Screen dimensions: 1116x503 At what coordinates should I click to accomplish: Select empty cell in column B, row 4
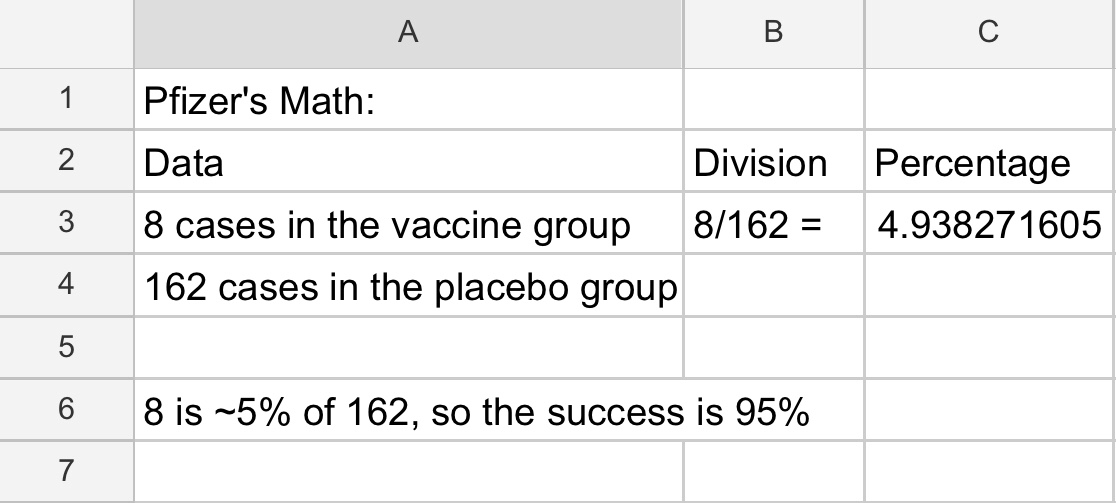coord(773,286)
